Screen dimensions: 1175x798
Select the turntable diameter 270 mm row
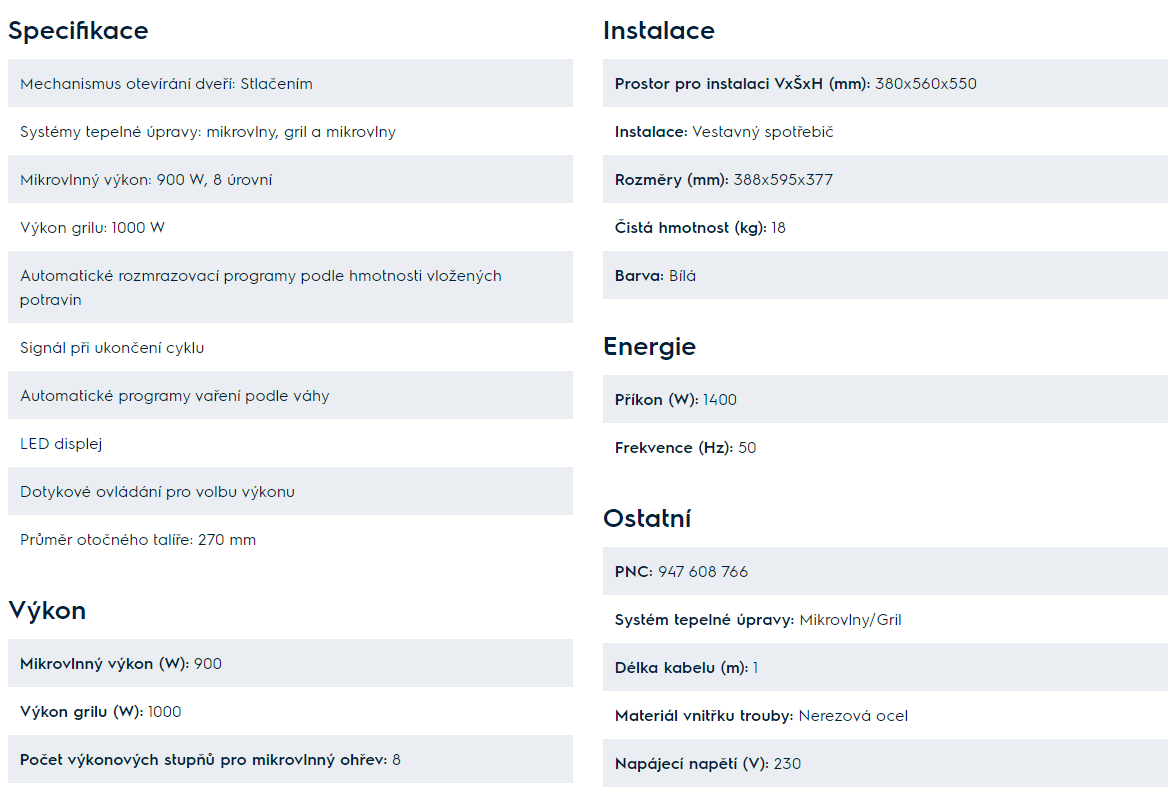[x=291, y=539]
